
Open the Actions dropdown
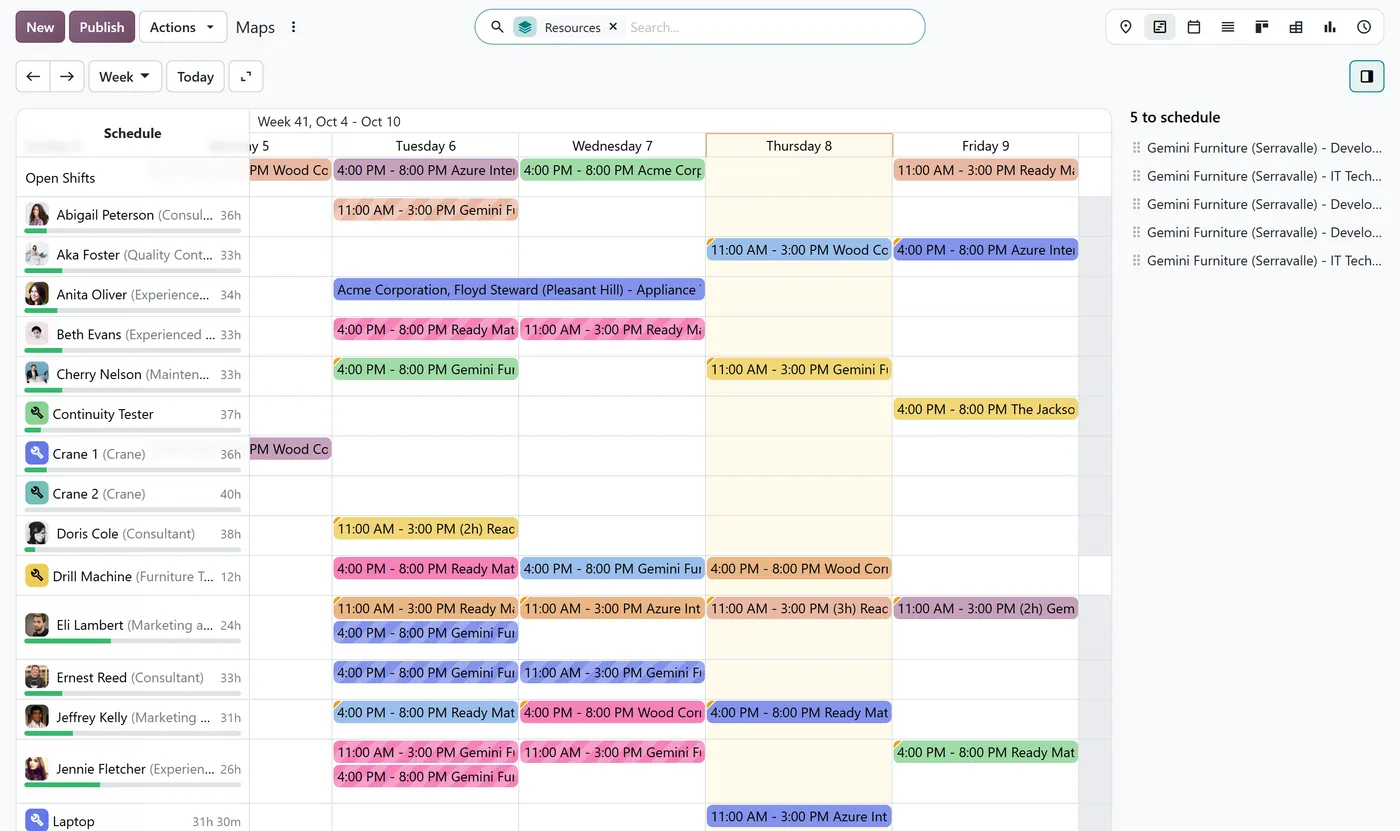(x=182, y=27)
